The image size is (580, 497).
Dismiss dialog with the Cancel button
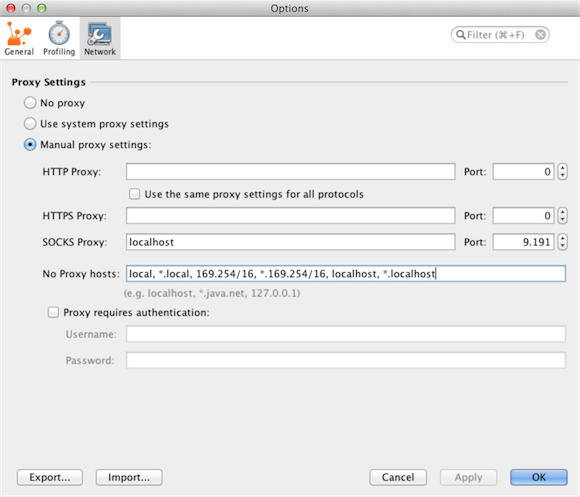pyautogui.click(x=398, y=477)
